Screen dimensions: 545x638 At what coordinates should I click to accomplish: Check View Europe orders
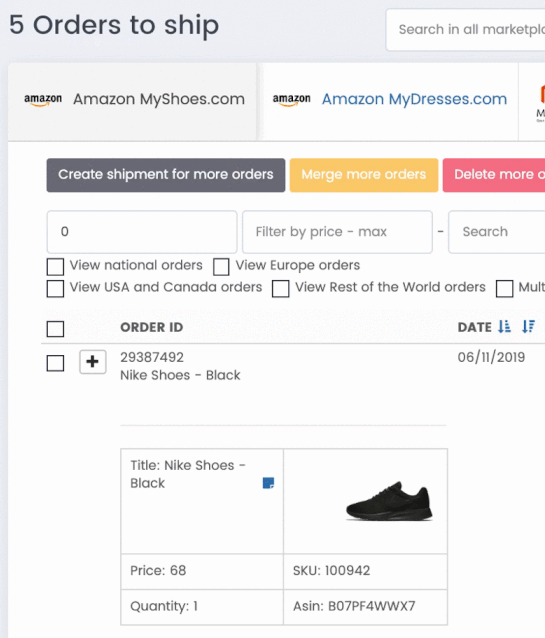click(221, 267)
